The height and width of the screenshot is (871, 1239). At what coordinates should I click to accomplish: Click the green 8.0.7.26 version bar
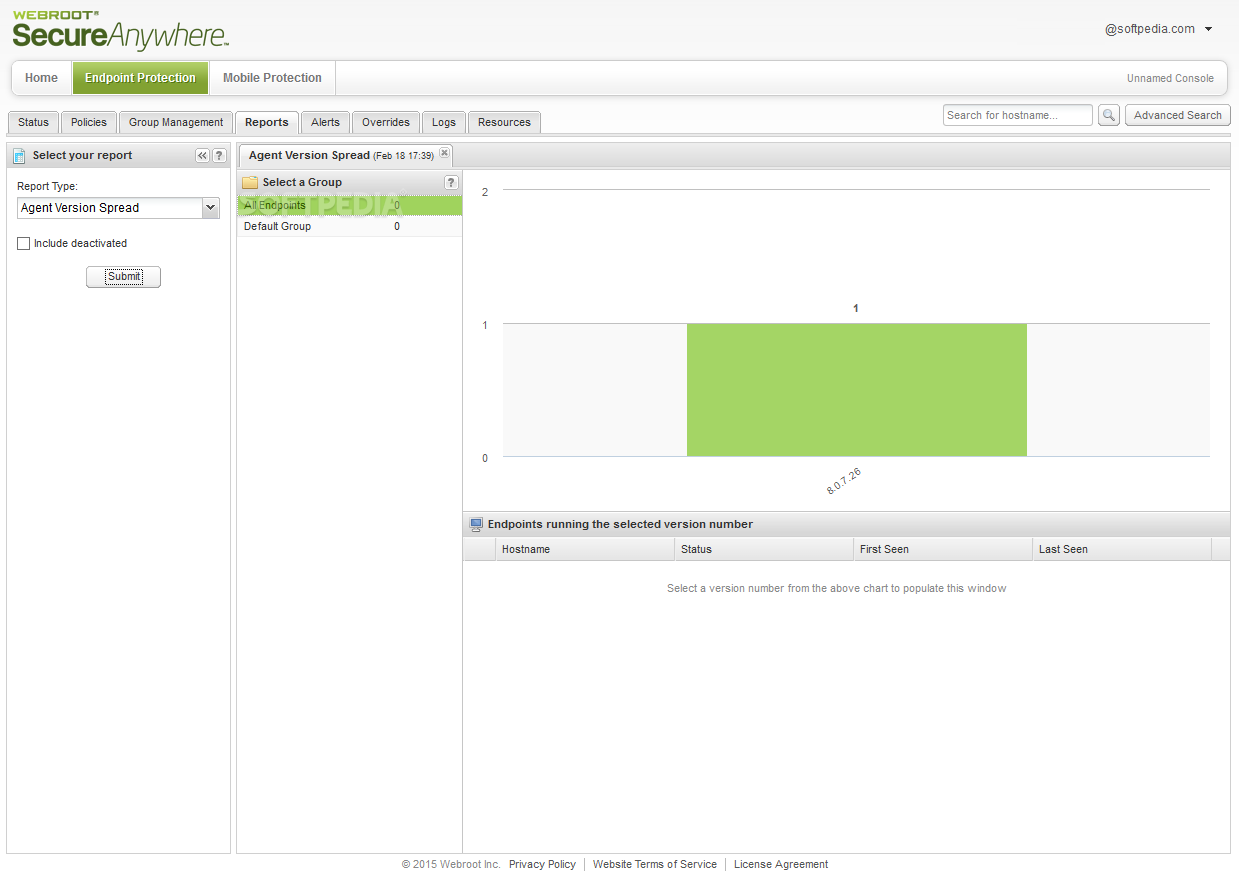coord(856,389)
